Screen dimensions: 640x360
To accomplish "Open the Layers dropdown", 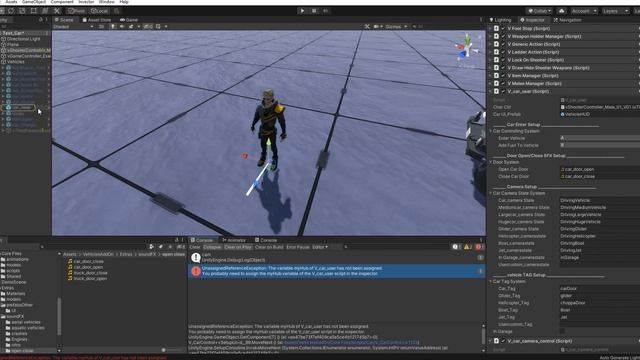I will click(x=615, y=11).
